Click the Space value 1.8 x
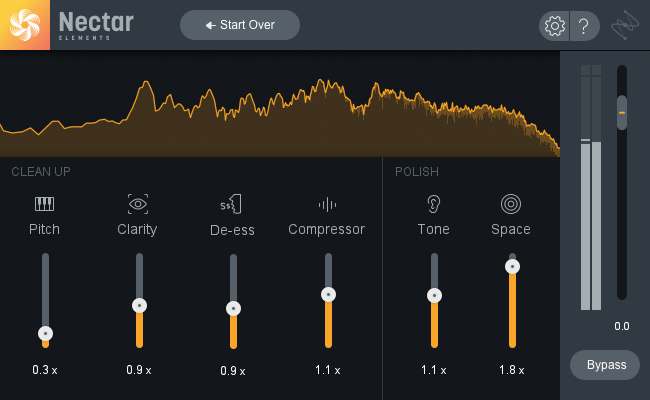650x400 pixels. tap(512, 370)
